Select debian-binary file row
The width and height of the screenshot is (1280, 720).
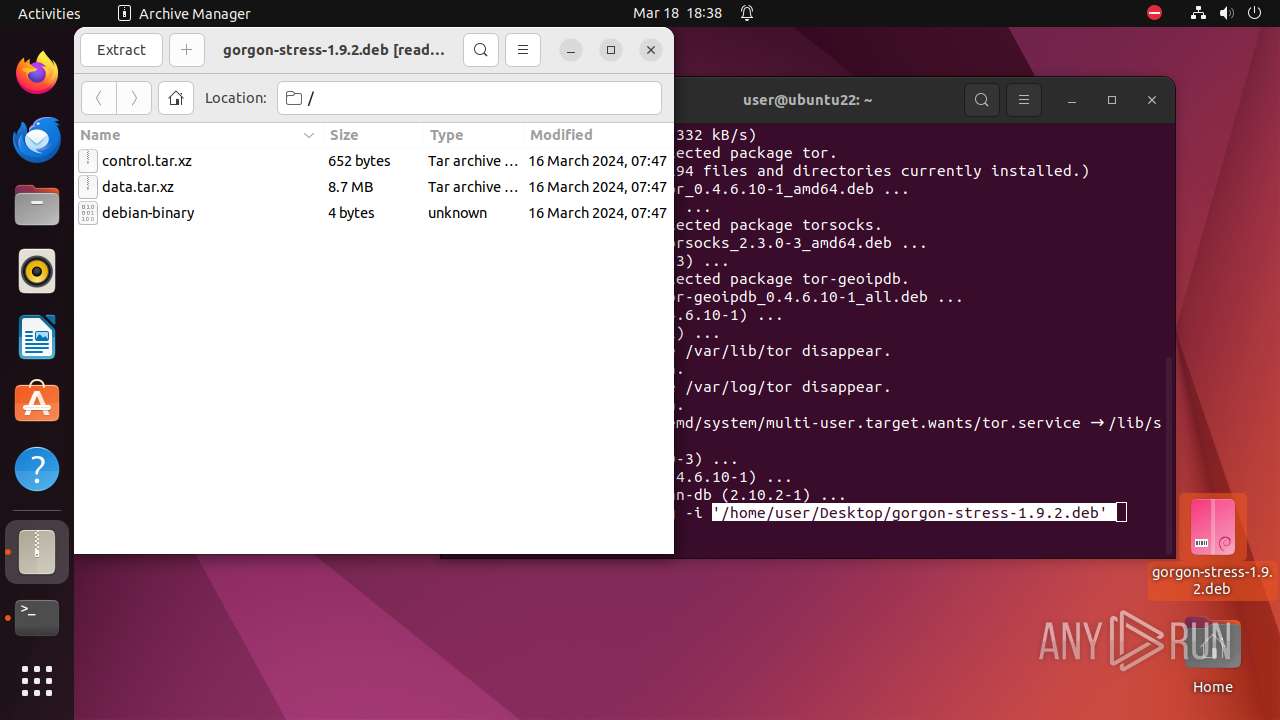[373, 213]
